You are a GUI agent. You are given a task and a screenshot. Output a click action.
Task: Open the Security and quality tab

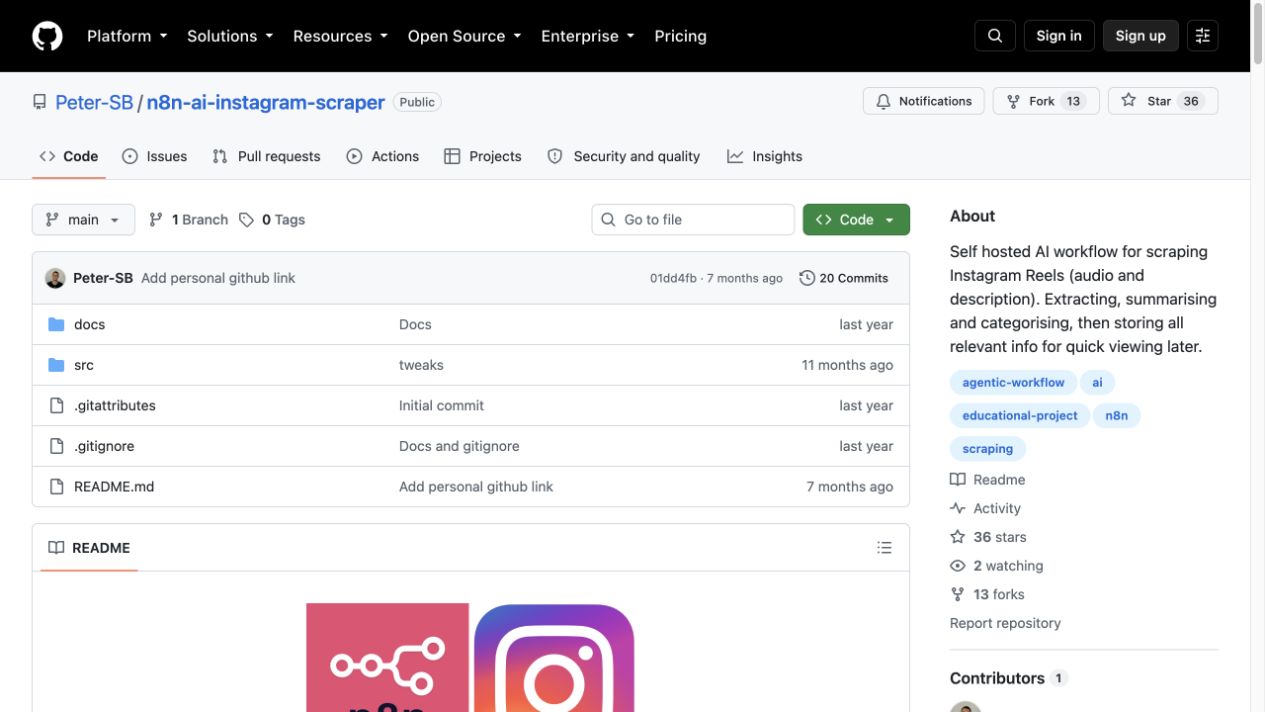click(624, 156)
